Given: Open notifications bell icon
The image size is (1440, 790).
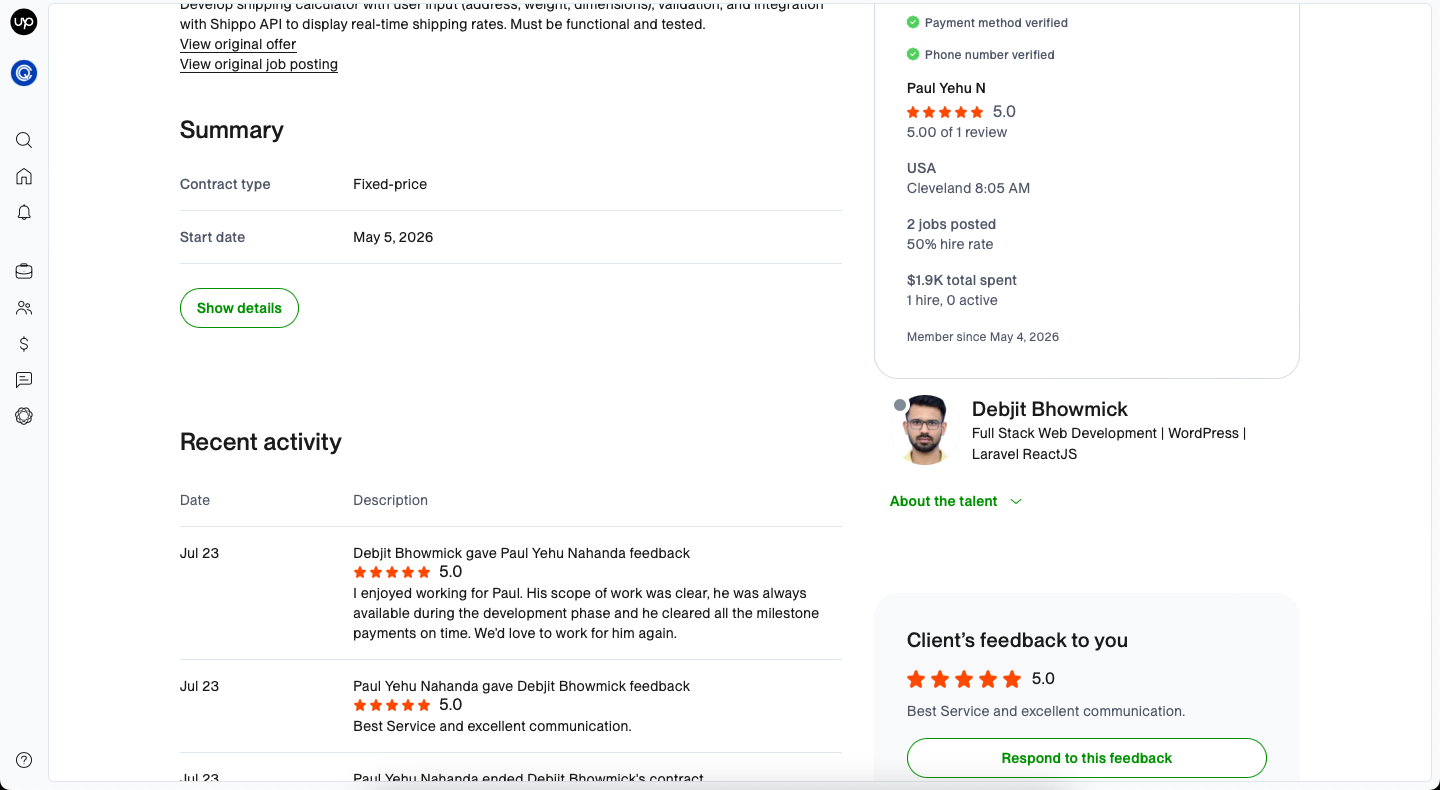Looking at the screenshot, I should coord(24,212).
